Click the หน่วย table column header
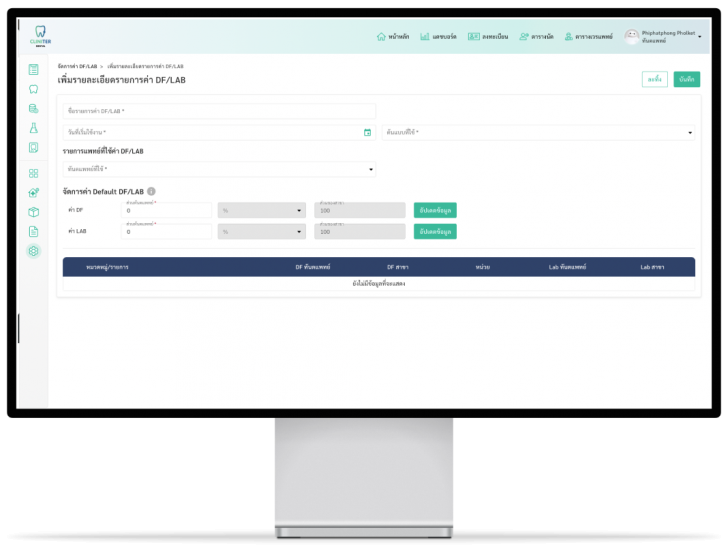728x551 pixels. [x=483, y=267]
